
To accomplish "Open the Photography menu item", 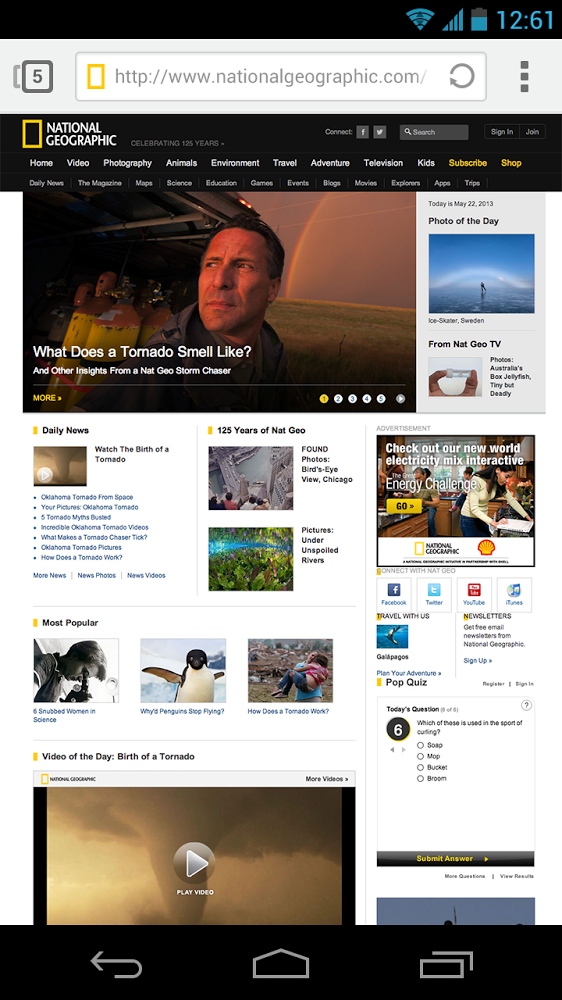I will [128, 163].
